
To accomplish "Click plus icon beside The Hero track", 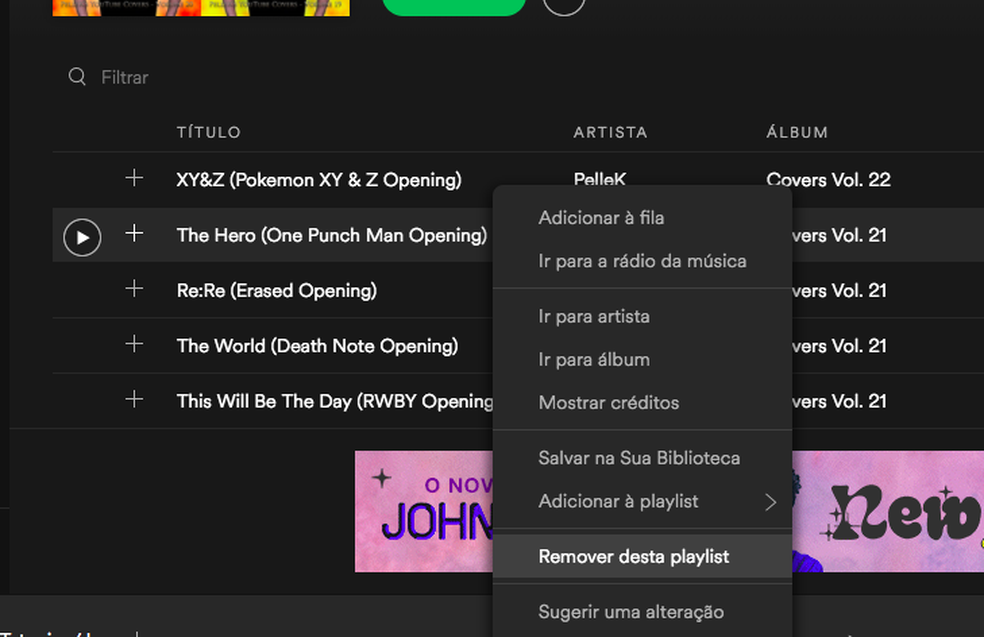I will 134,233.
